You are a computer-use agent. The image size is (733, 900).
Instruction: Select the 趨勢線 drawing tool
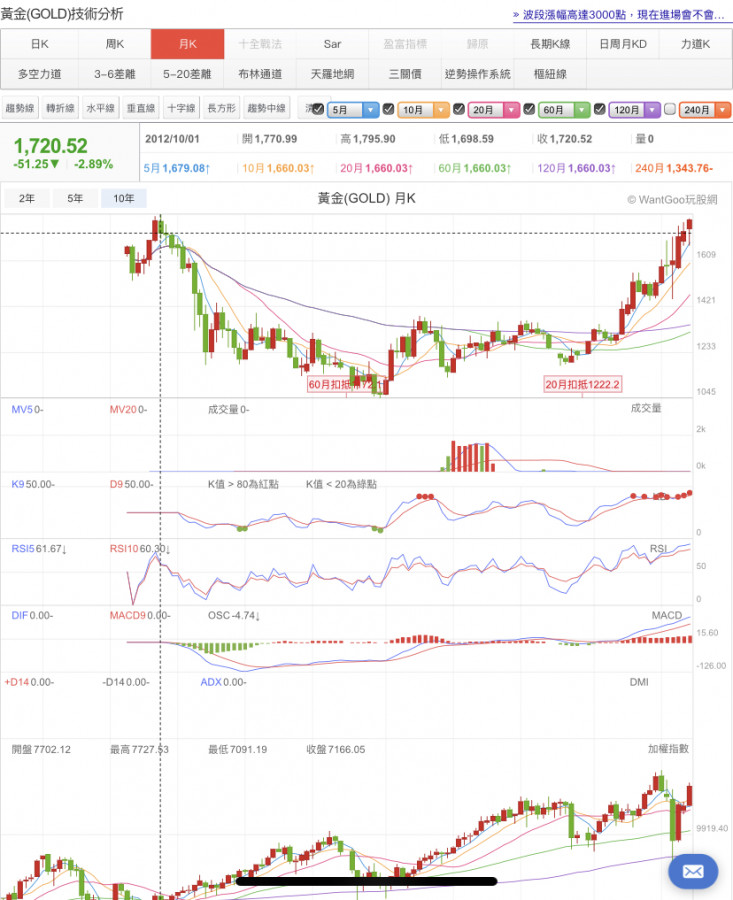tap(20, 108)
